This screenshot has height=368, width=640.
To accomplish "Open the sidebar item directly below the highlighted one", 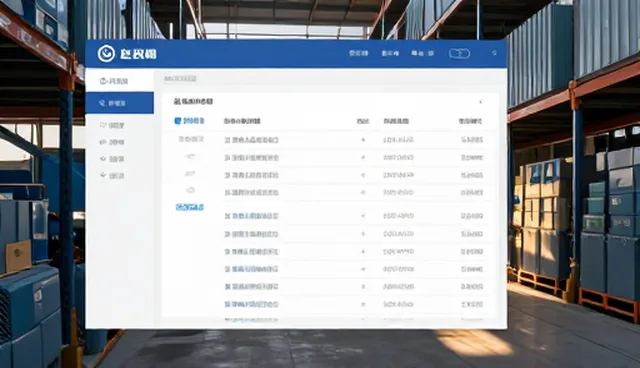I will pos(112,125).
